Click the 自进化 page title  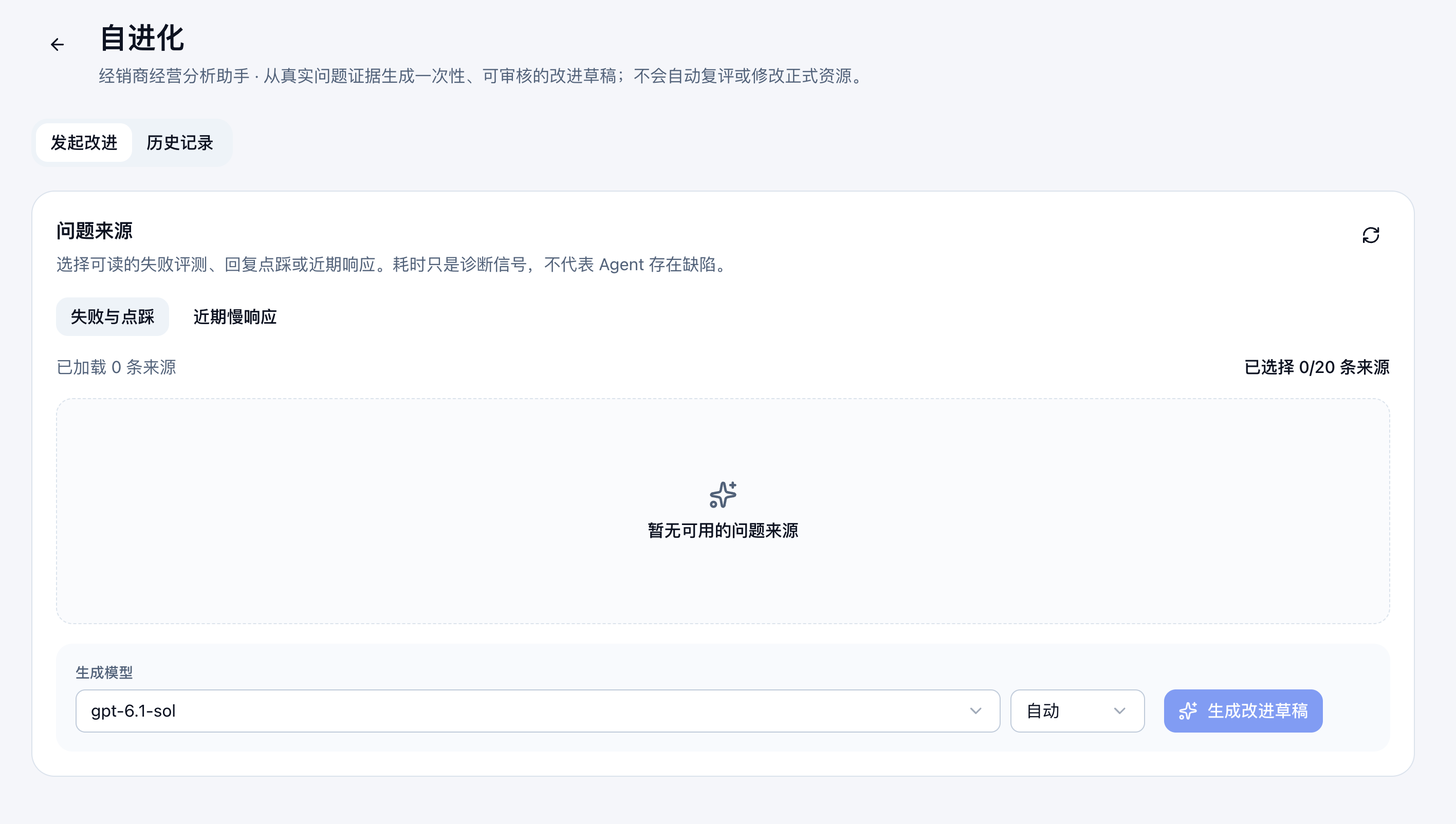pos(141,39)
